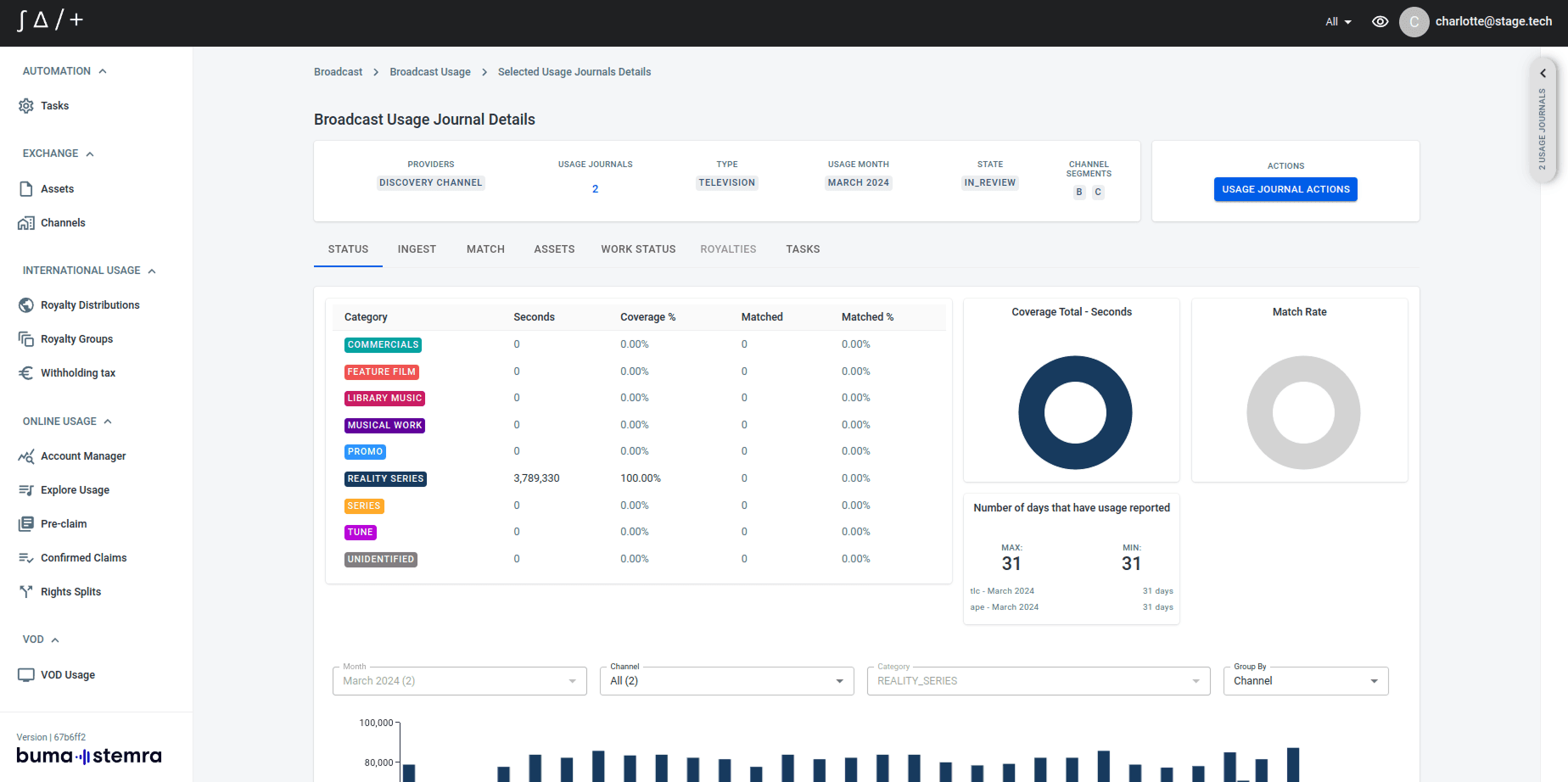1568x782 pixels.
Task: Click the Explore Usage list icon
Action: pos(26,490)
